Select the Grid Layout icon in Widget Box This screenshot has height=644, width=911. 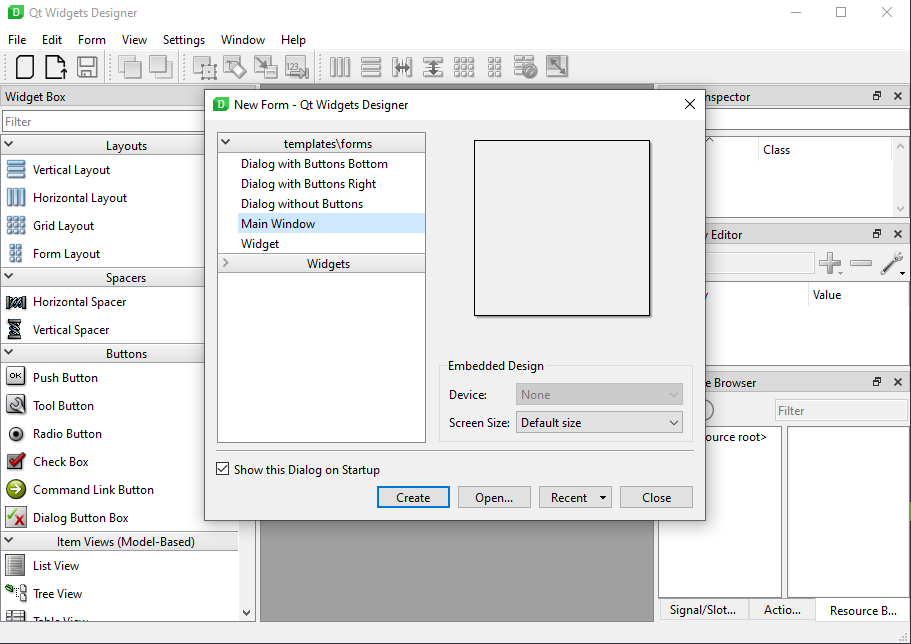coord(16,226)
